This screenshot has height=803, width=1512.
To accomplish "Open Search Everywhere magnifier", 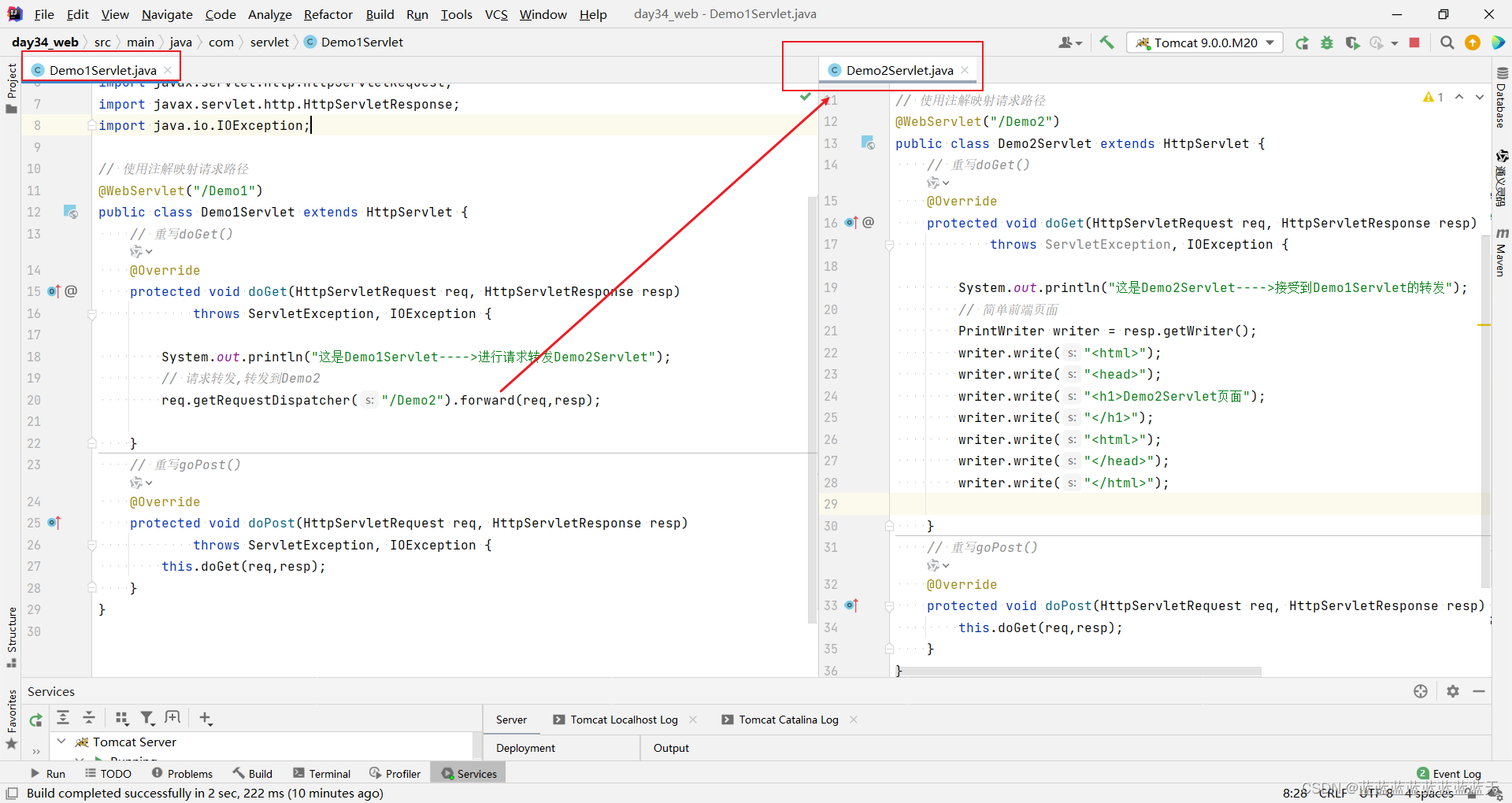I will pyautogui.click(x=1447, y=43).
